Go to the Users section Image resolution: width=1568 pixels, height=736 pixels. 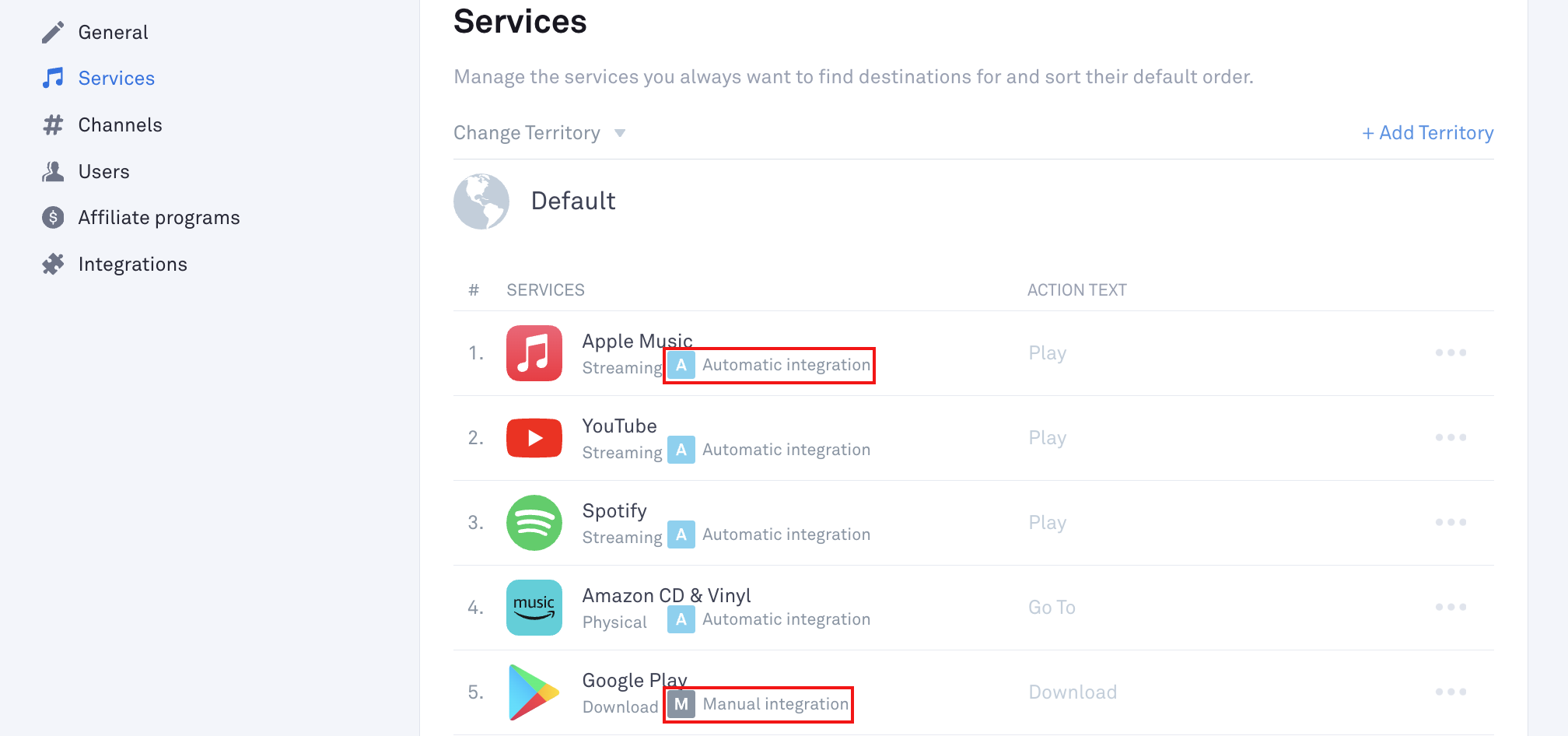click(103, 172)
